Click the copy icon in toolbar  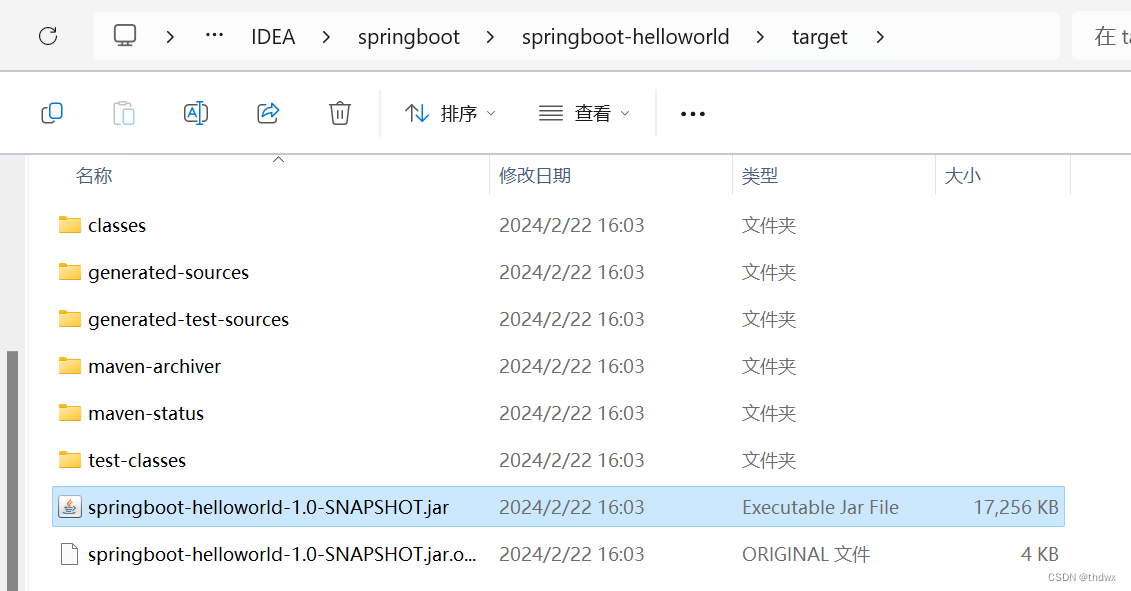[52, 113]
